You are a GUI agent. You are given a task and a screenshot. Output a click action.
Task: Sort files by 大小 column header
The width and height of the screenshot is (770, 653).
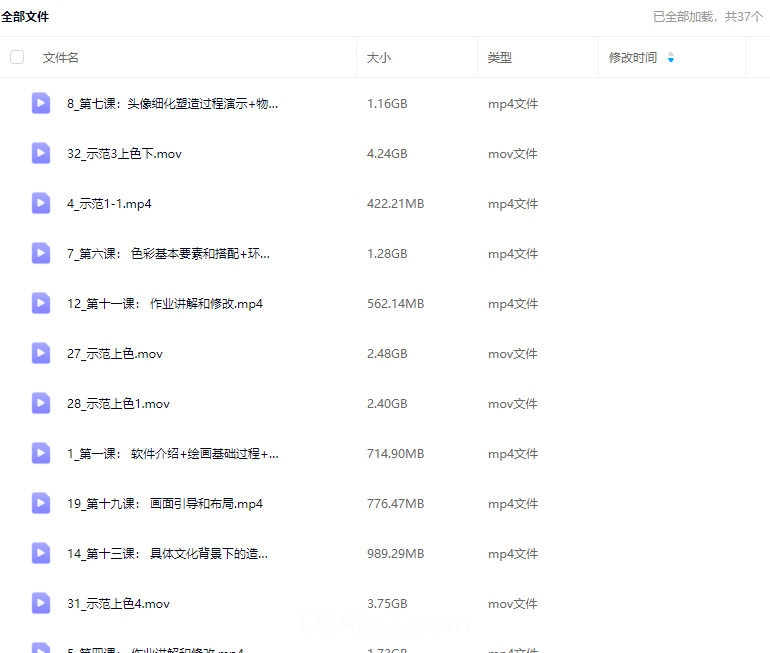(379, 58)
